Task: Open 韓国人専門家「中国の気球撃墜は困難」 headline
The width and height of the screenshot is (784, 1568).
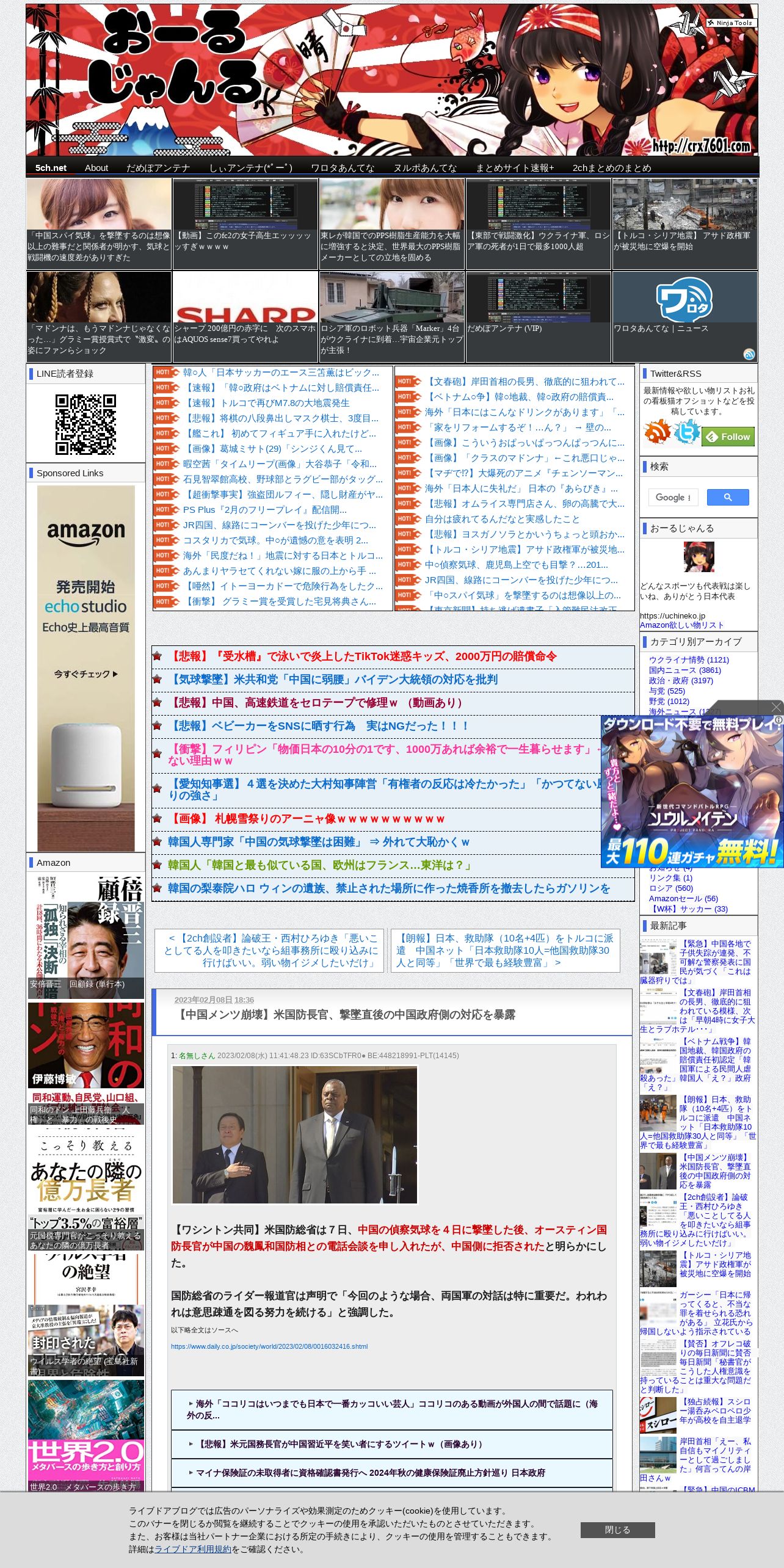Action: (x=318, y=842)
